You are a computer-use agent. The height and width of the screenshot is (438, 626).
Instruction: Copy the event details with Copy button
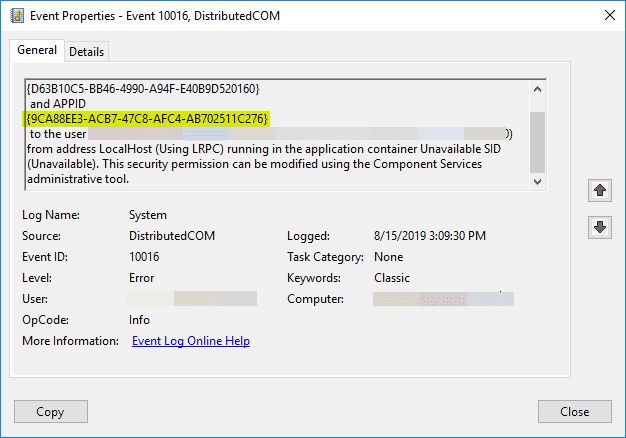(51, 411)
